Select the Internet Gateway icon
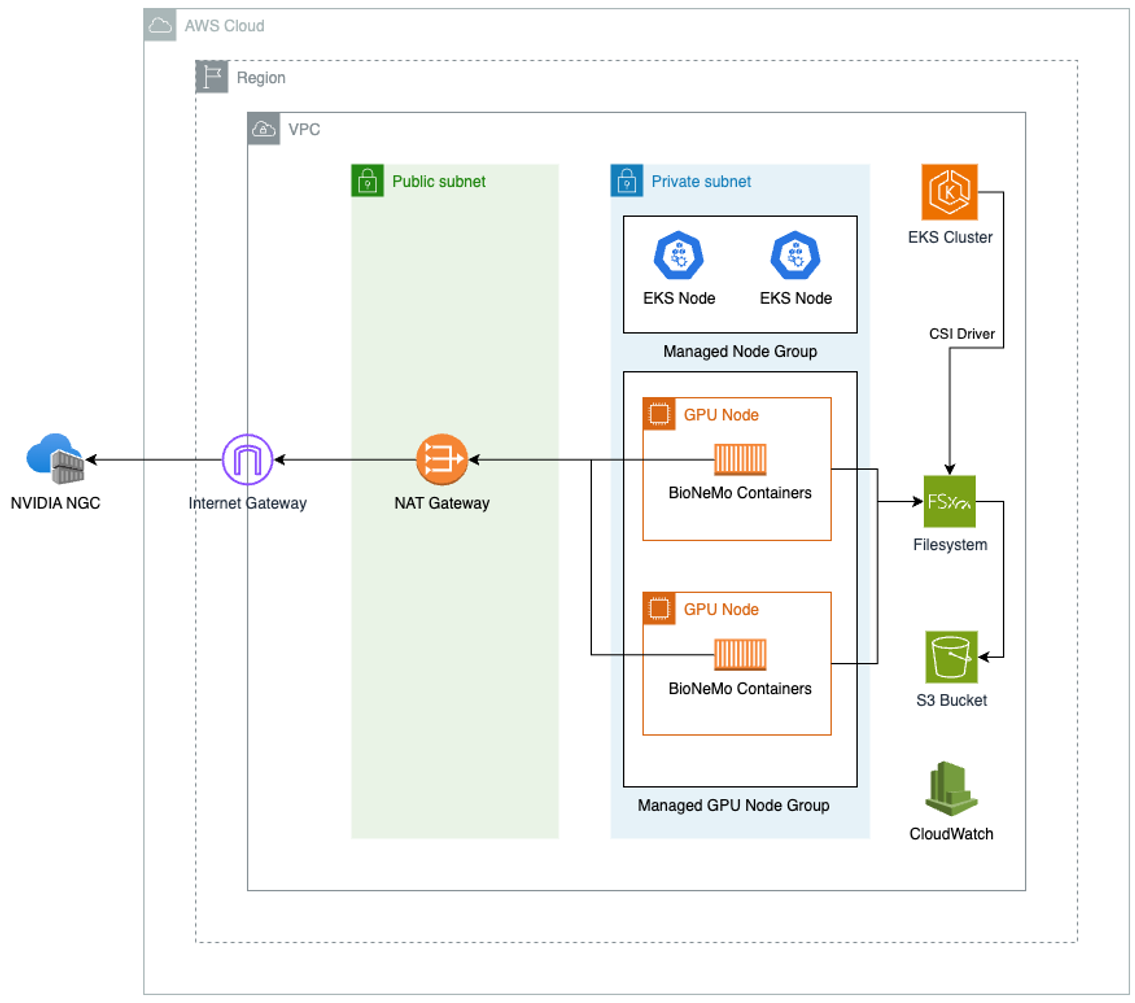 (x=248, y=459)
